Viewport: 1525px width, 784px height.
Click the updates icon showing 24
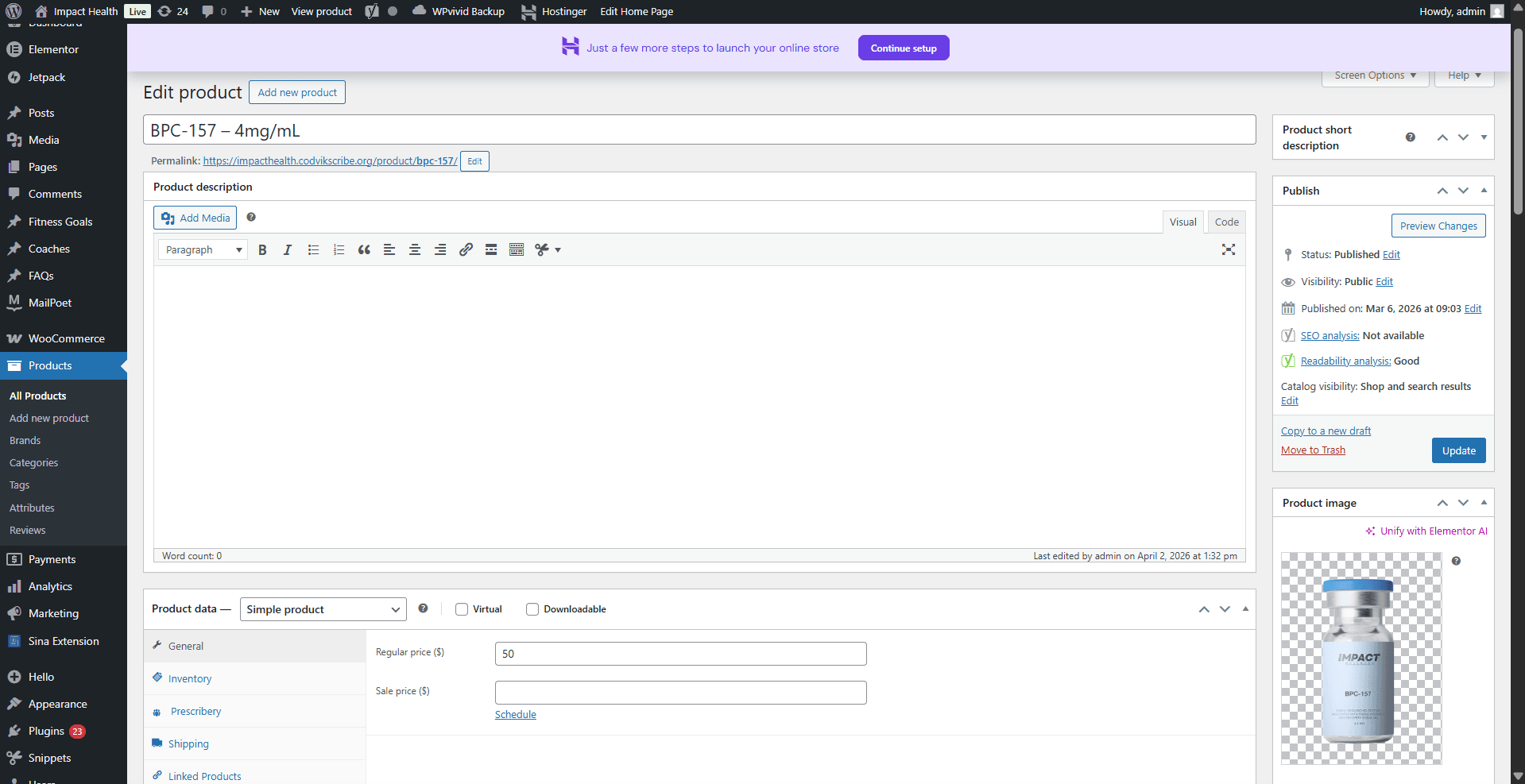[x=173, y=11]
